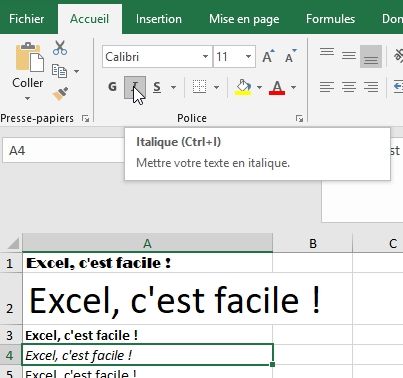
Task: Select row 2 header
Action: [x=11, y=299]
